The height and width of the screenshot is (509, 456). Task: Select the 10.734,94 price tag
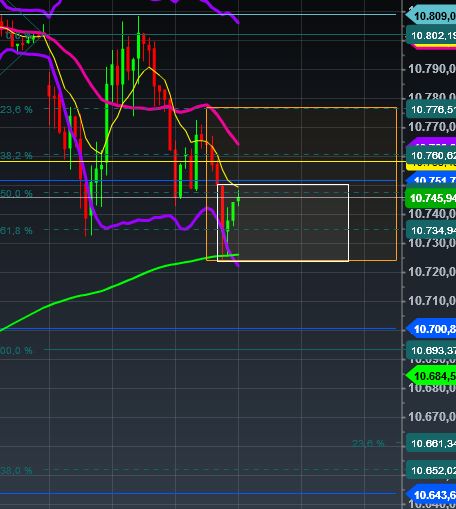(x=431, y=230)
